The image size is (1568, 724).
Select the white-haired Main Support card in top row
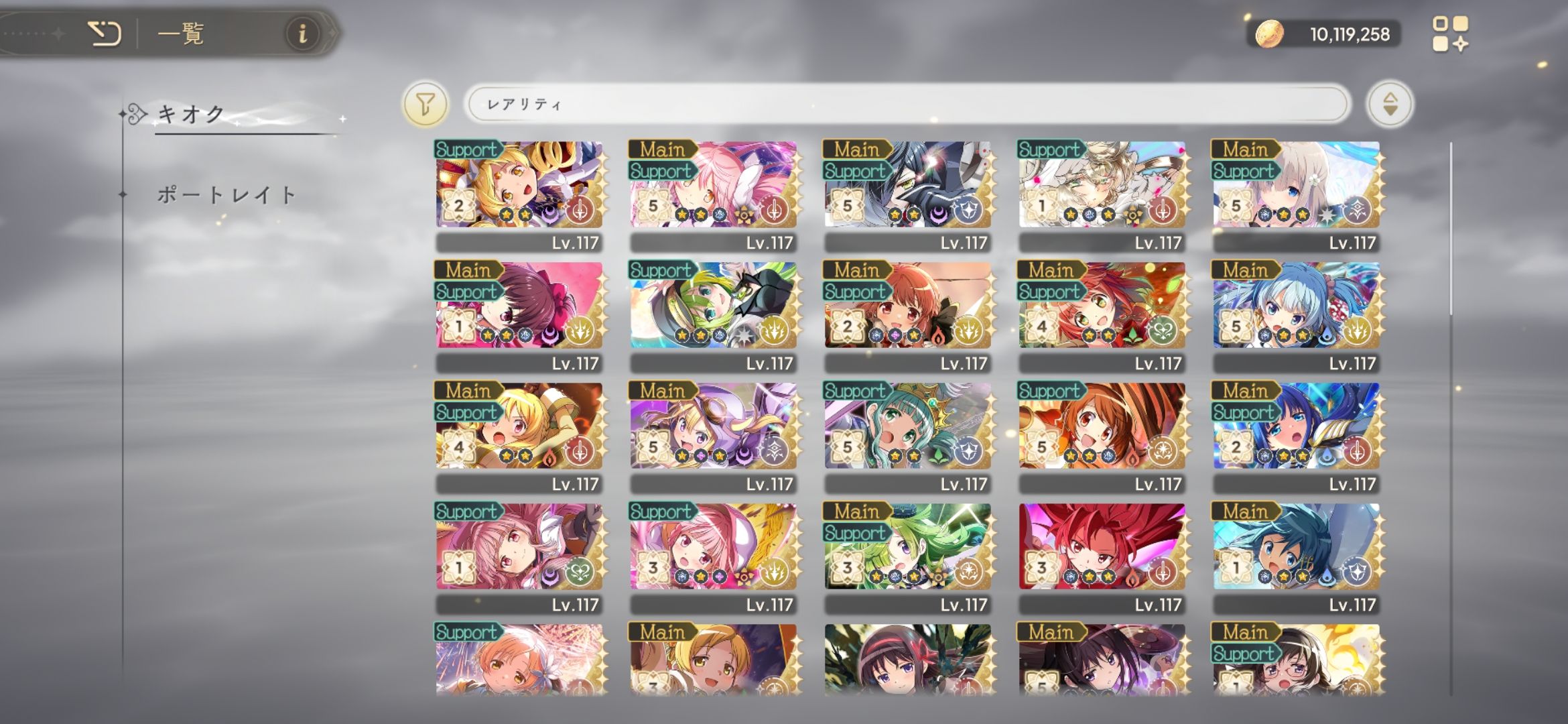click(x=1297, y=196)
